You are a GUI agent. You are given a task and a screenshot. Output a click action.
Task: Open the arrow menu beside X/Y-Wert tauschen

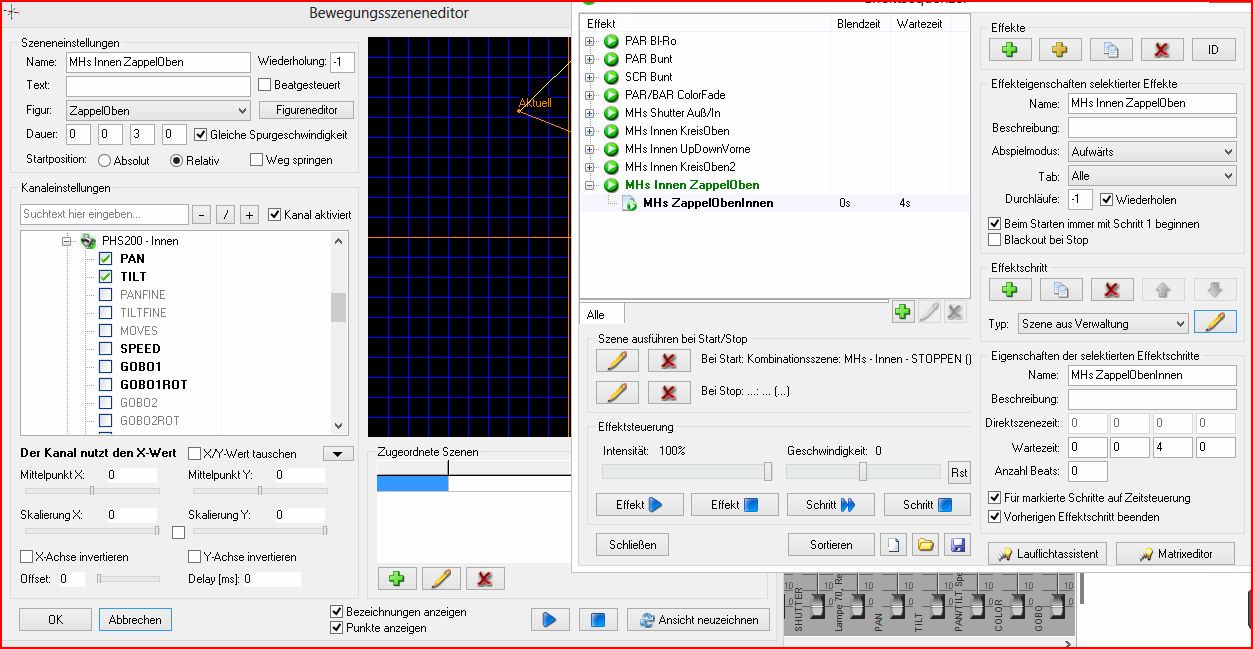coord(338,453)
